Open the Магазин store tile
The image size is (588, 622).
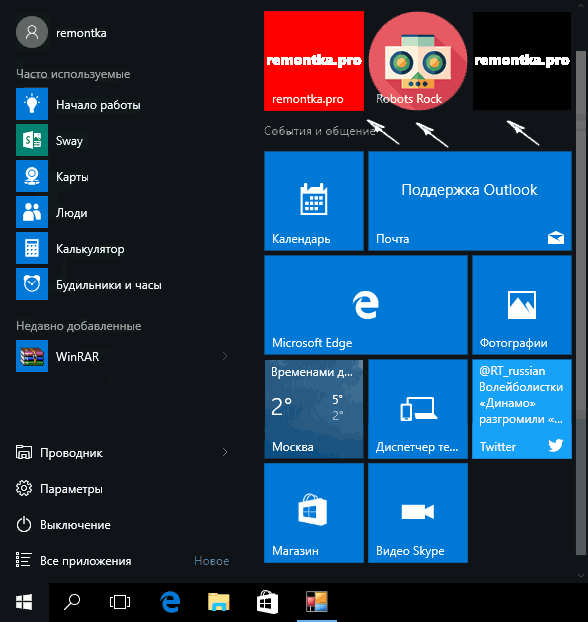coord(314,513)
